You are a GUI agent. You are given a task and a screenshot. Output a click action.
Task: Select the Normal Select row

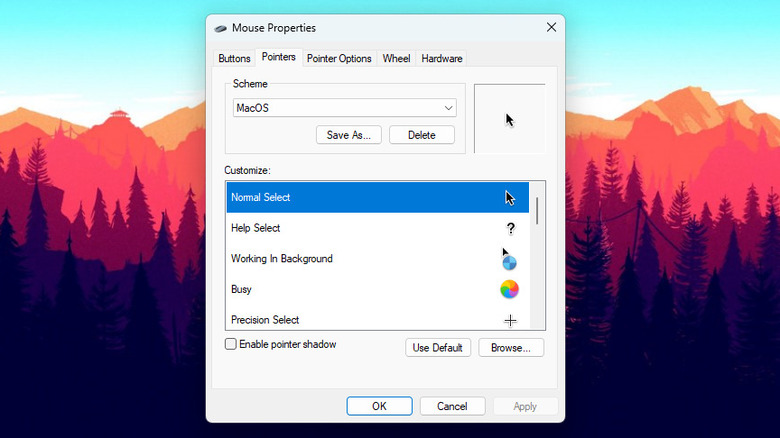[x=378, y=198]
